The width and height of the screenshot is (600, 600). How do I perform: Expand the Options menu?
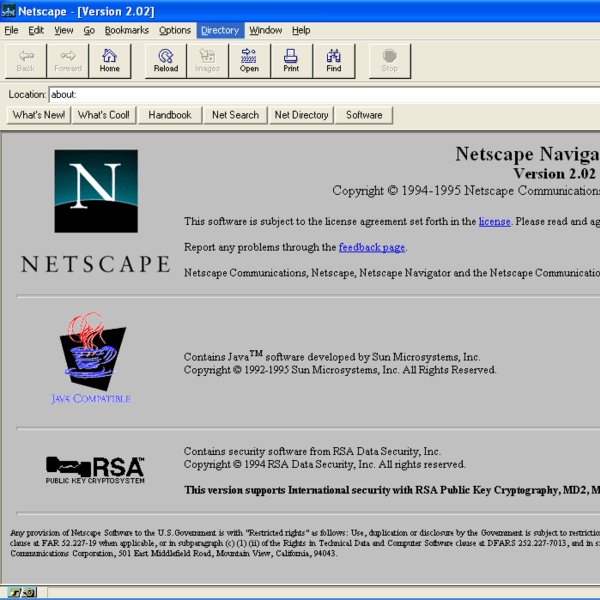tap(174, 30)
